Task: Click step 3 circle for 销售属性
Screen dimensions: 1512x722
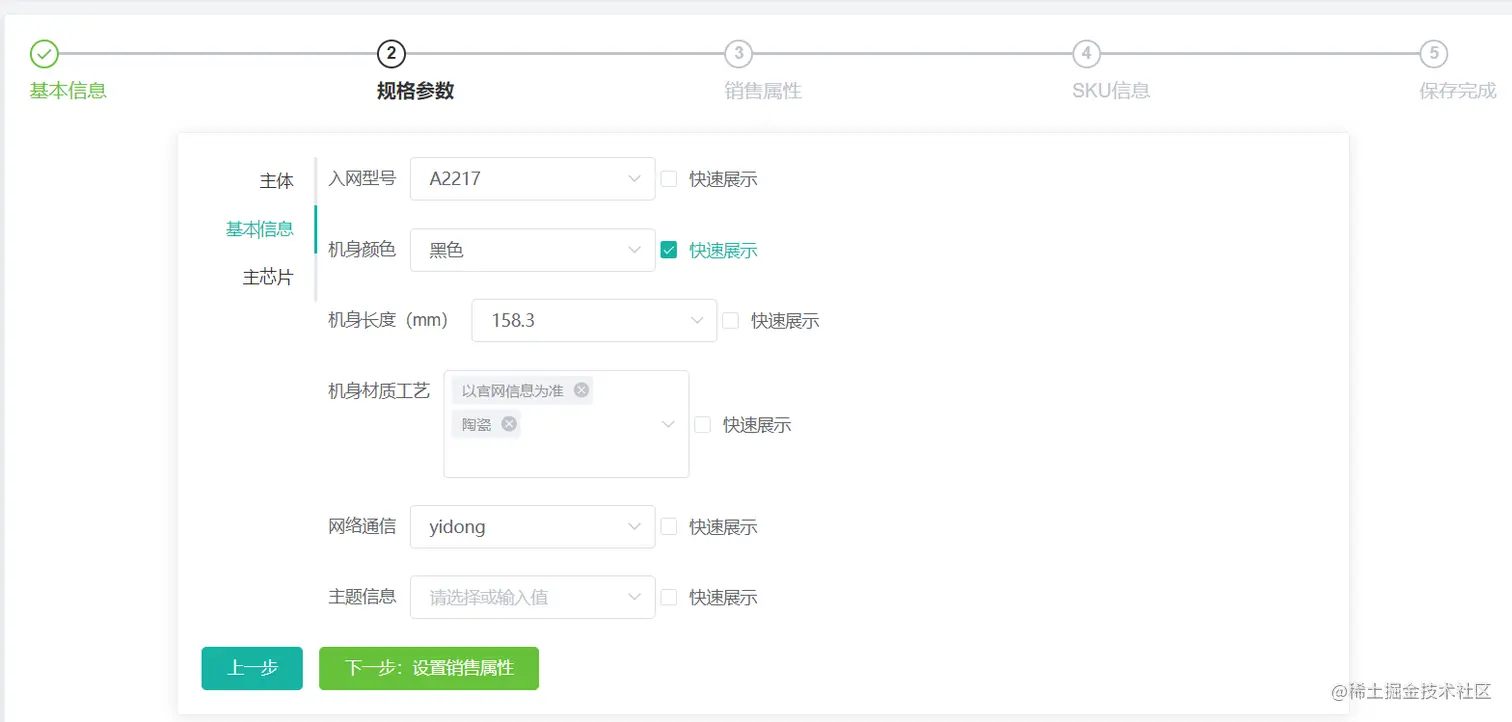Action: (739, 54)
